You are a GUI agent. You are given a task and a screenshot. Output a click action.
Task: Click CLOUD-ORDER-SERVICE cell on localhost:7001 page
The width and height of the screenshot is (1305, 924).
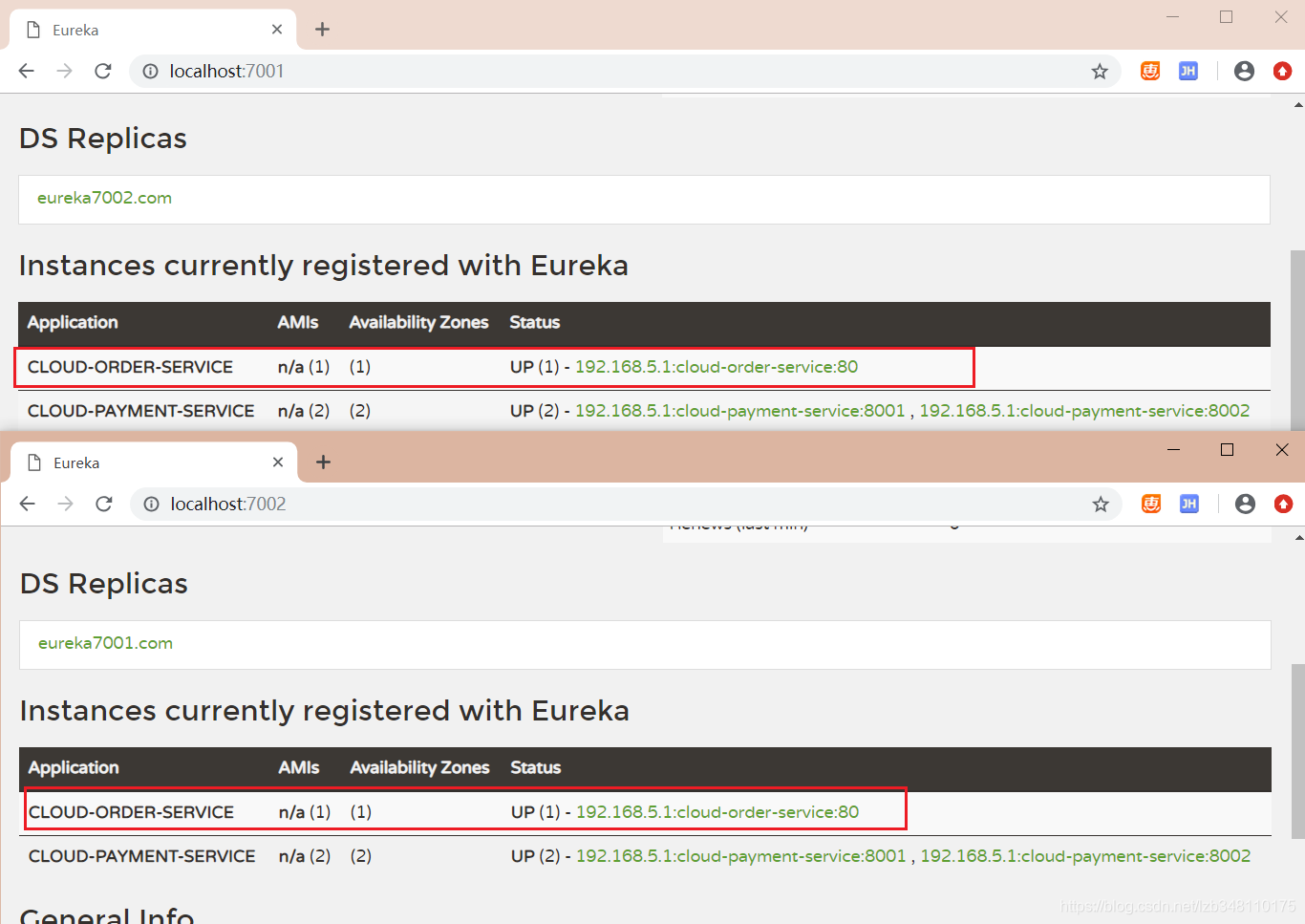[x=130, y=367]
